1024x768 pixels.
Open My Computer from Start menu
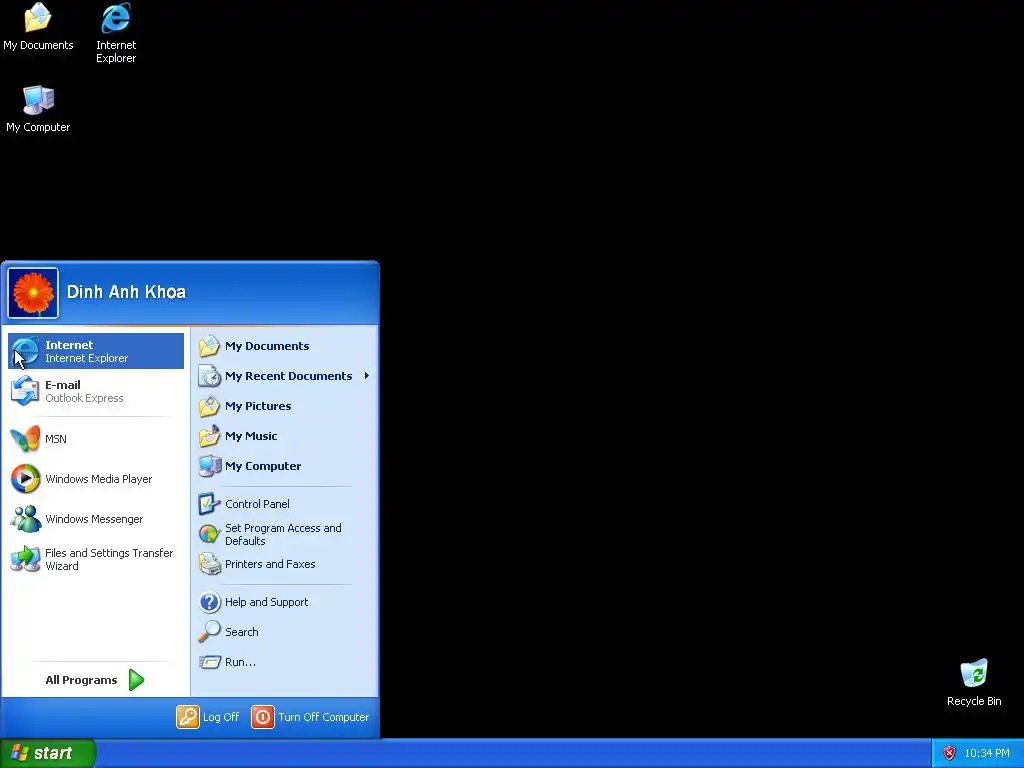point(285,466)
